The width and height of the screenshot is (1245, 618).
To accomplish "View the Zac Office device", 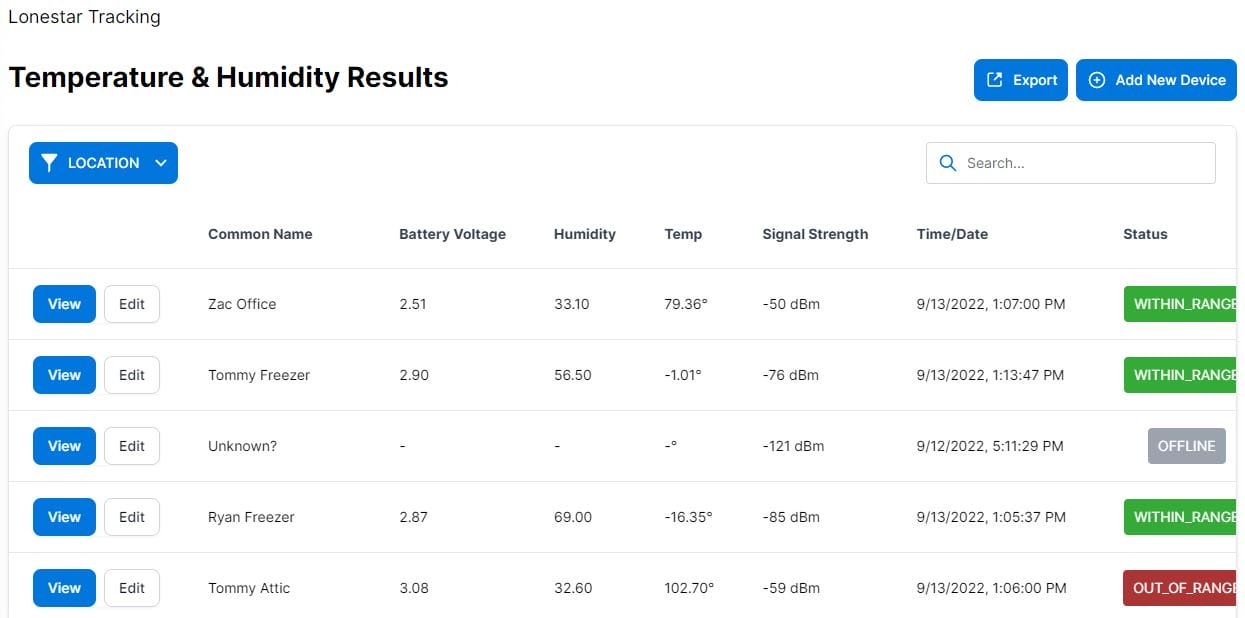I will [64, 304].
